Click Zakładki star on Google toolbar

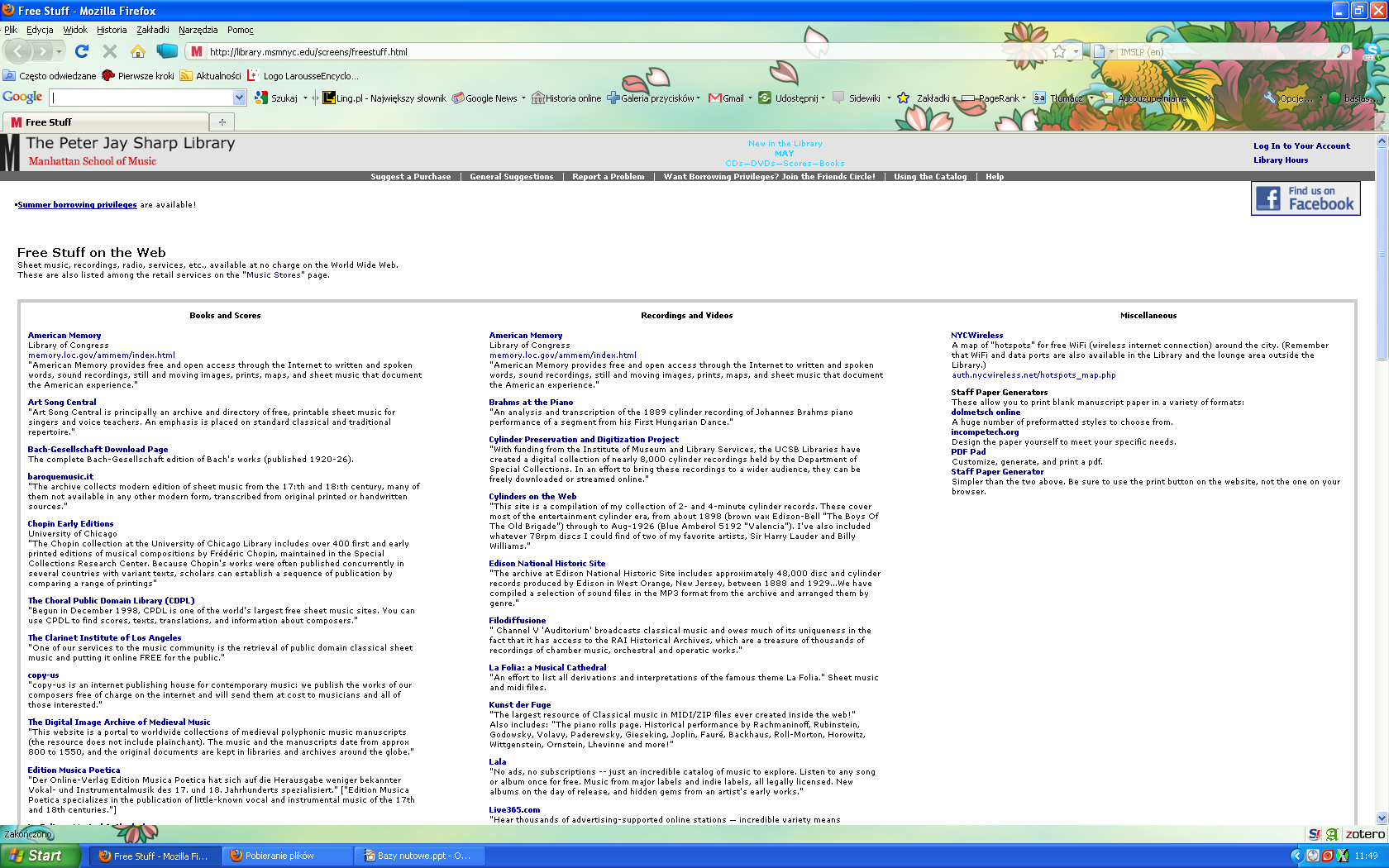(x=904, y=98)
